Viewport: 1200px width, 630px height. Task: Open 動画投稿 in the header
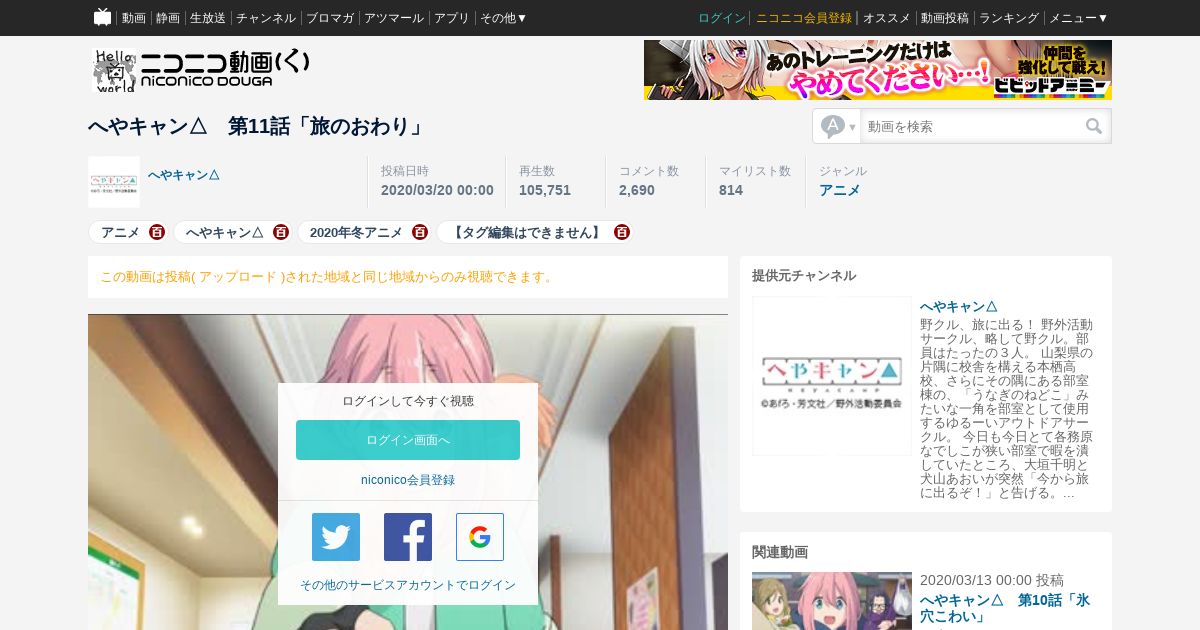pyautogui.click(x=945, y=18)
